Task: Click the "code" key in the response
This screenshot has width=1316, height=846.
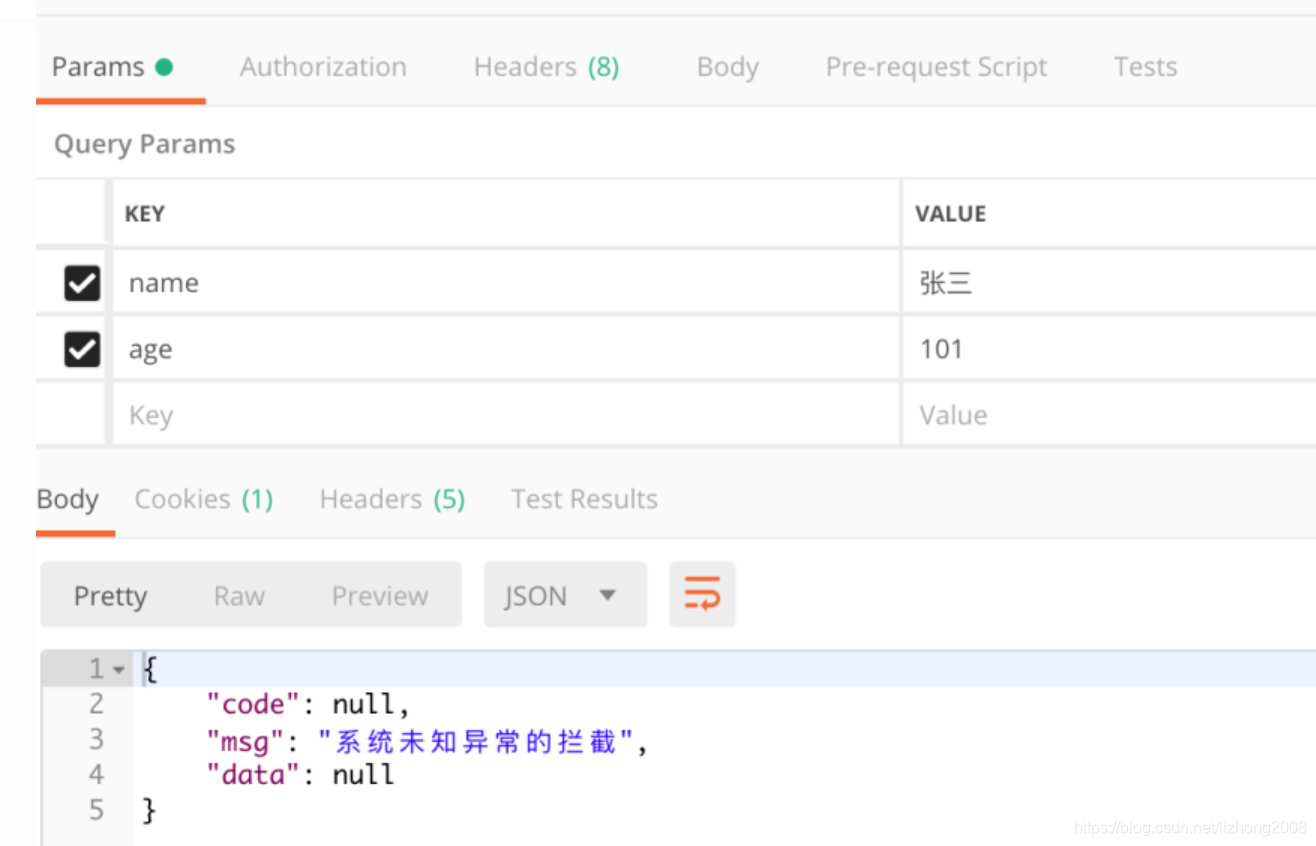Action: 252,705
